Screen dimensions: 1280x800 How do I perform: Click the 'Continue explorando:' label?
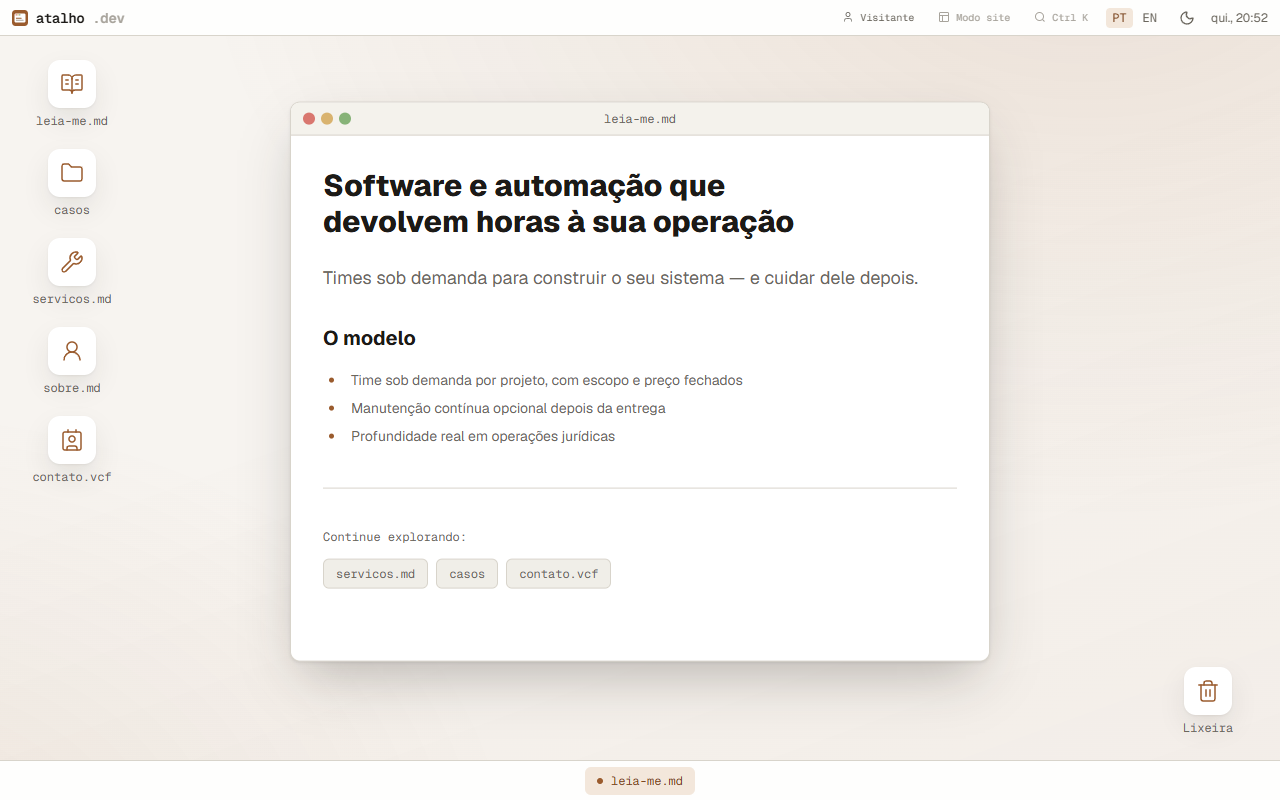tap(394, 537)
